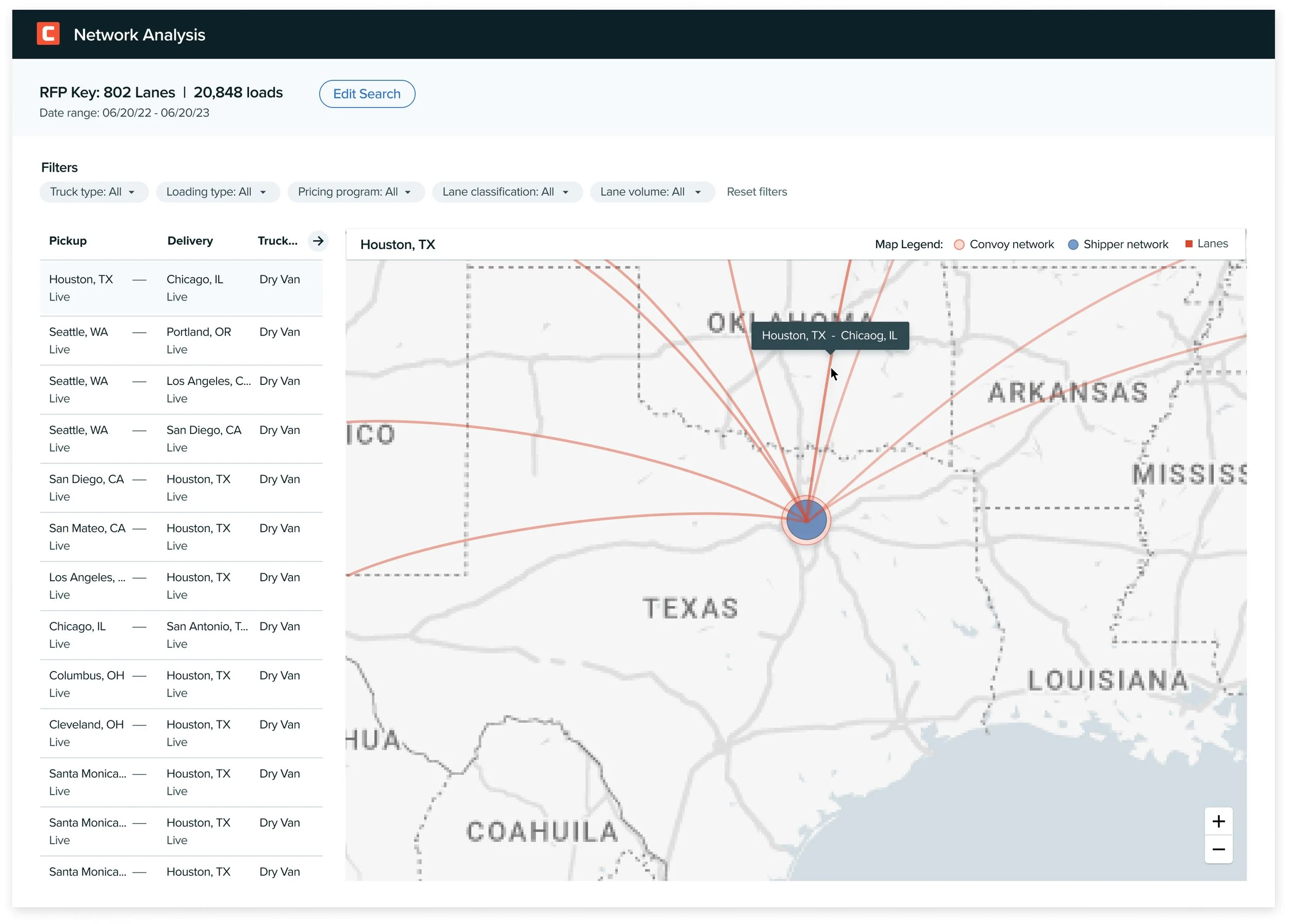Click the Delivery column header
Image resolution: width=1289 pixels, height=924 pixels.
[x=190, y=241]
